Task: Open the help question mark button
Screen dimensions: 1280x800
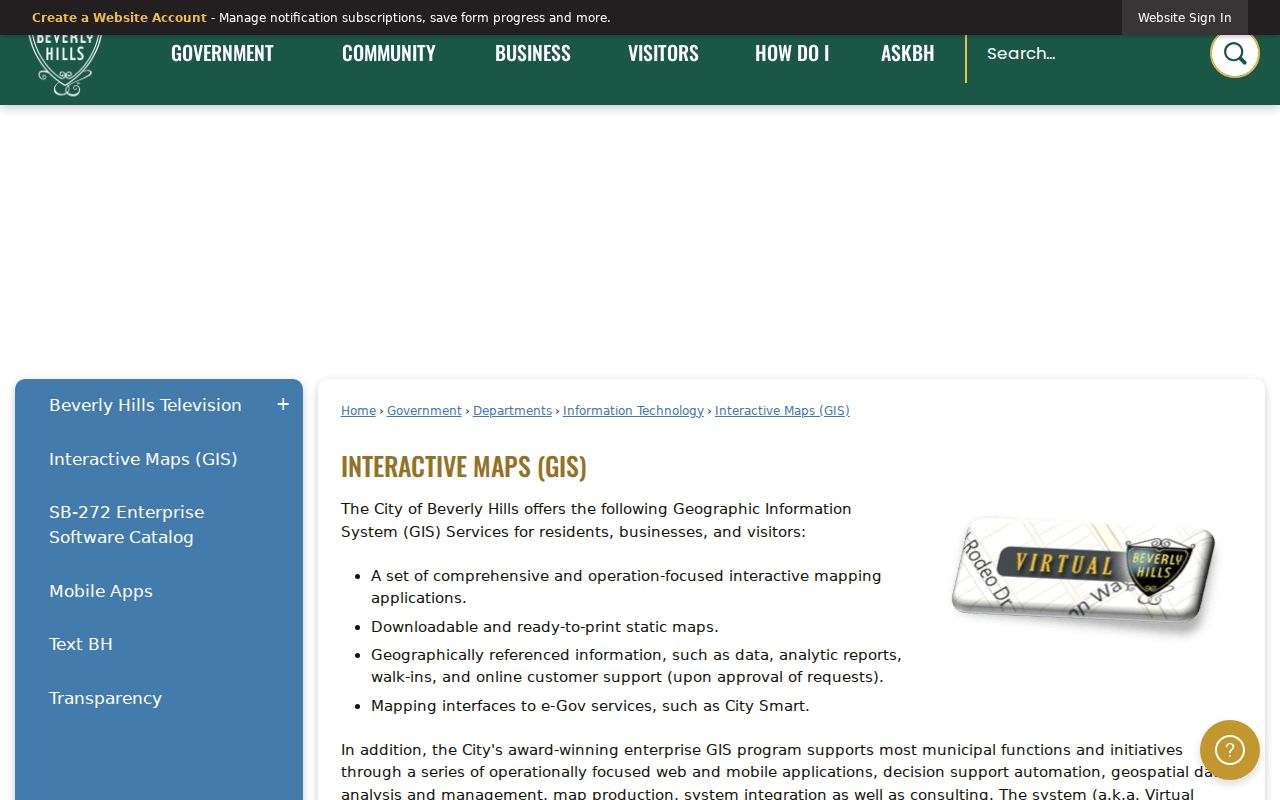Action: 1230,750
